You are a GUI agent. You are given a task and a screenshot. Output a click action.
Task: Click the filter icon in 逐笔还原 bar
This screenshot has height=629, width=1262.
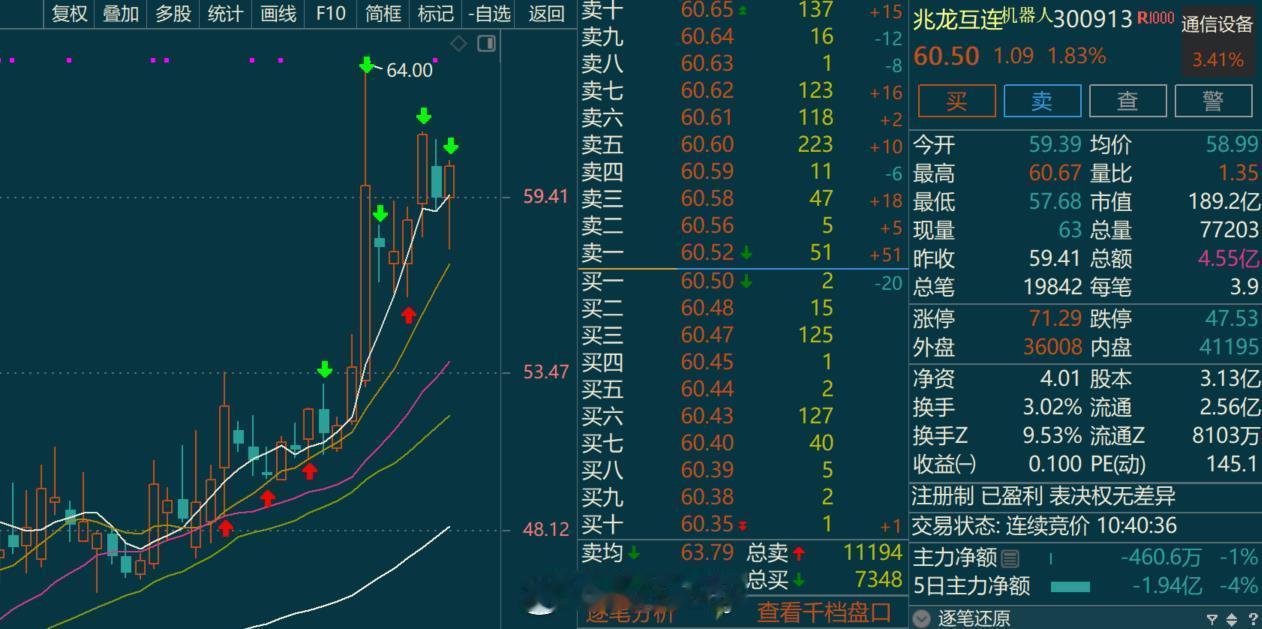coord(1212,620)
